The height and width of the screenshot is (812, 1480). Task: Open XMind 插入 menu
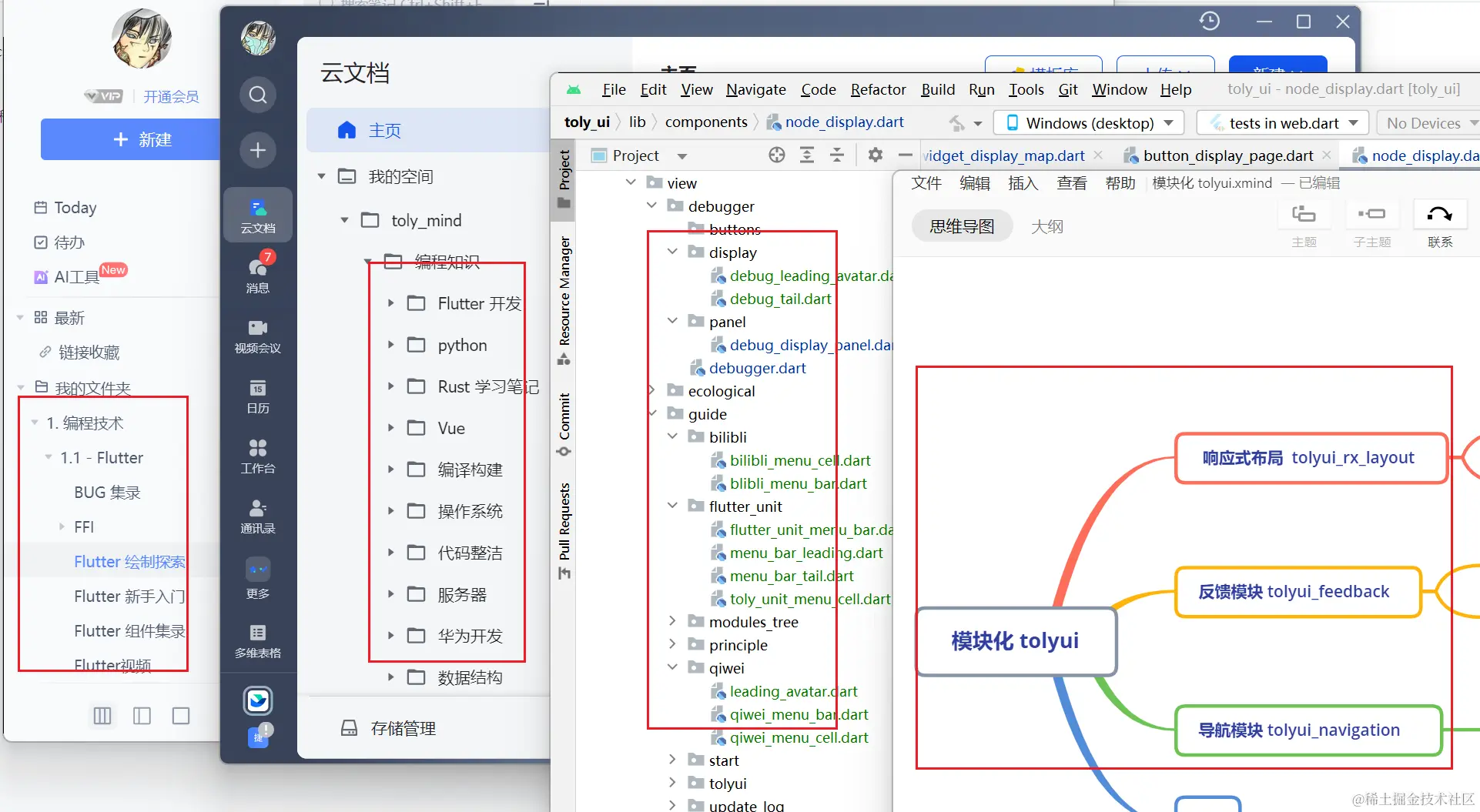coord(1023,183)
